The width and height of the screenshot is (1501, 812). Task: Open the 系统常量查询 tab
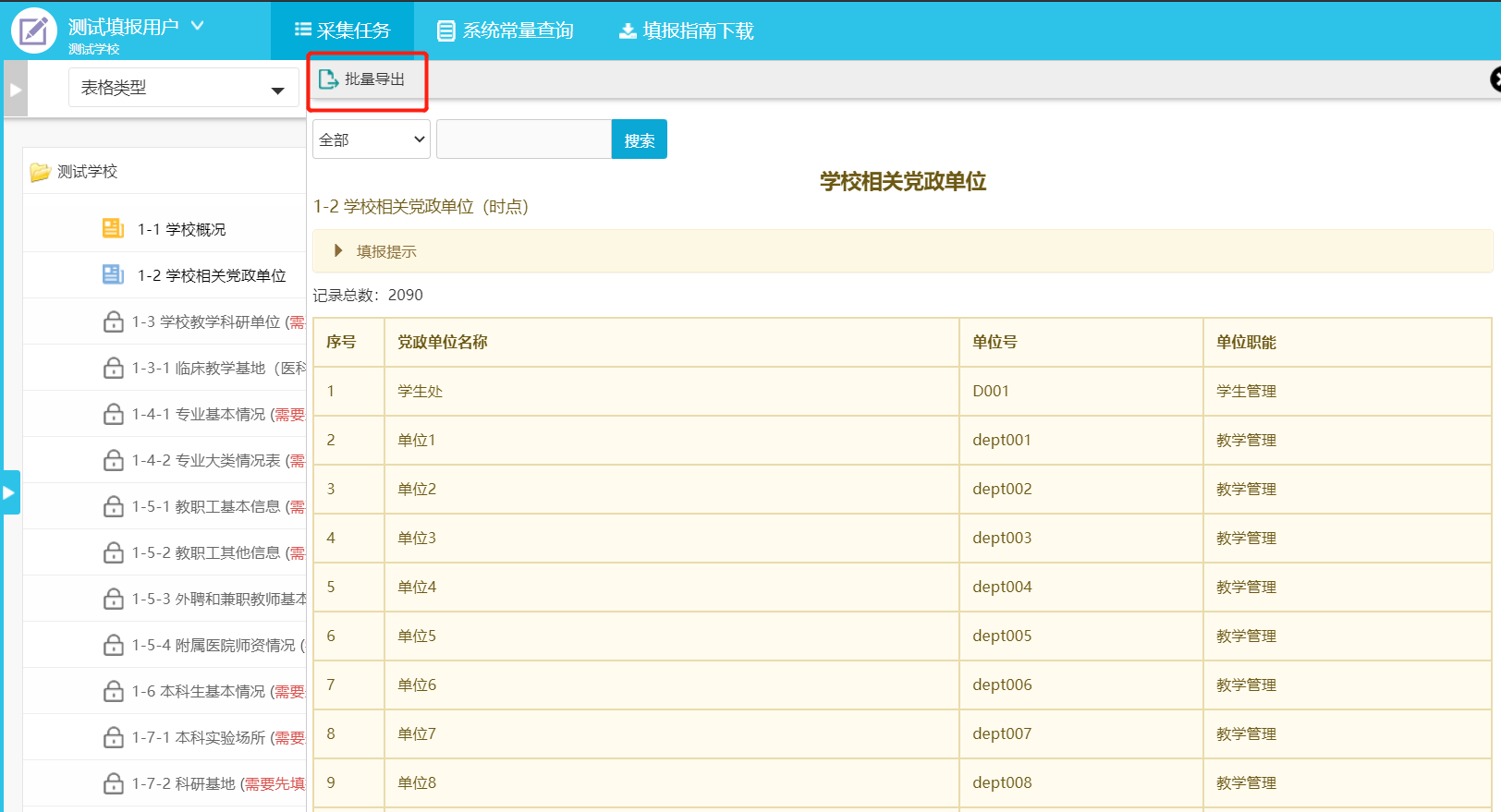point(506,31)
